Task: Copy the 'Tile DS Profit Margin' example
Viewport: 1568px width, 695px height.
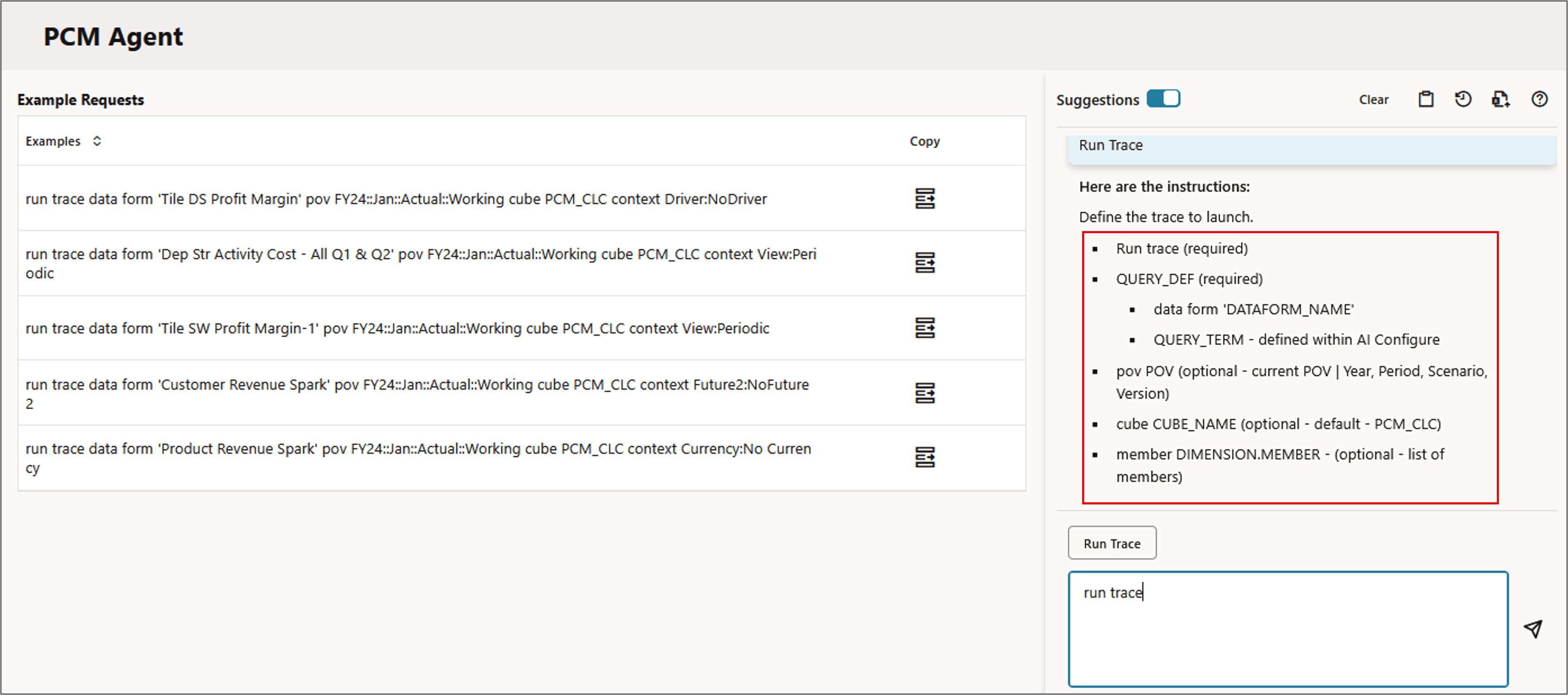Action: (925, 198)
